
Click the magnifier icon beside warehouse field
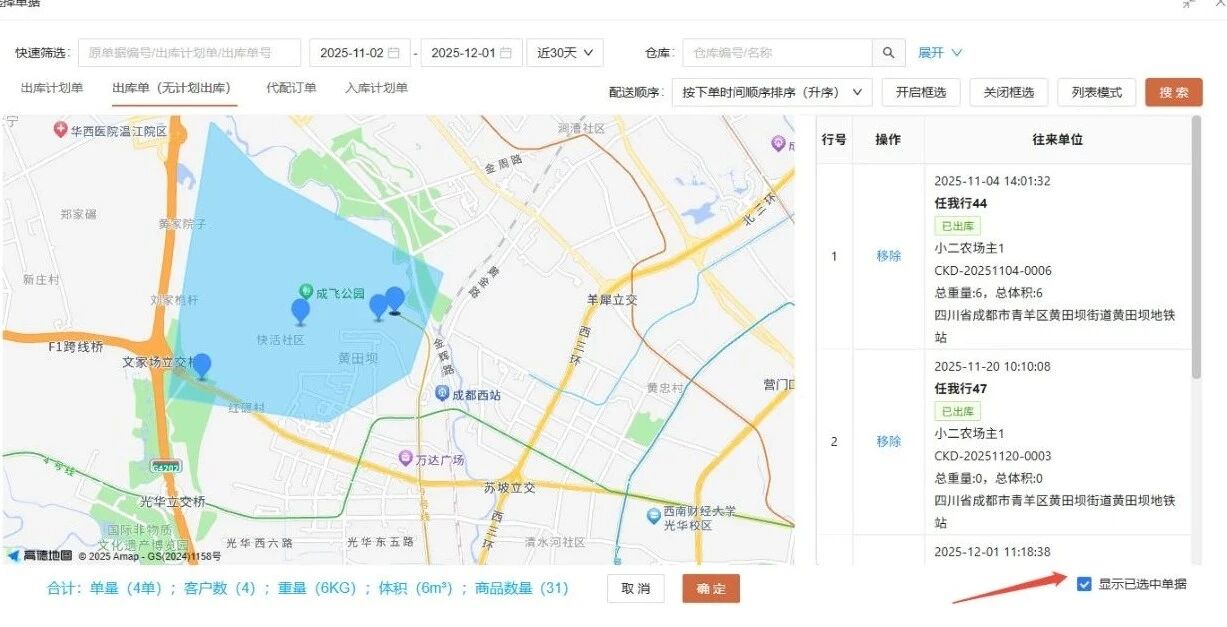pyautogui.click(x=888, y=53)
